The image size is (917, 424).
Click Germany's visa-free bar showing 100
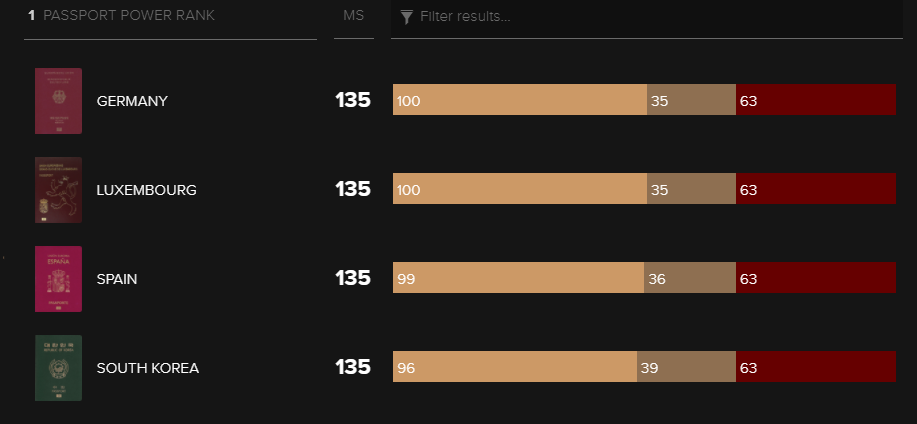pos(520,99)
